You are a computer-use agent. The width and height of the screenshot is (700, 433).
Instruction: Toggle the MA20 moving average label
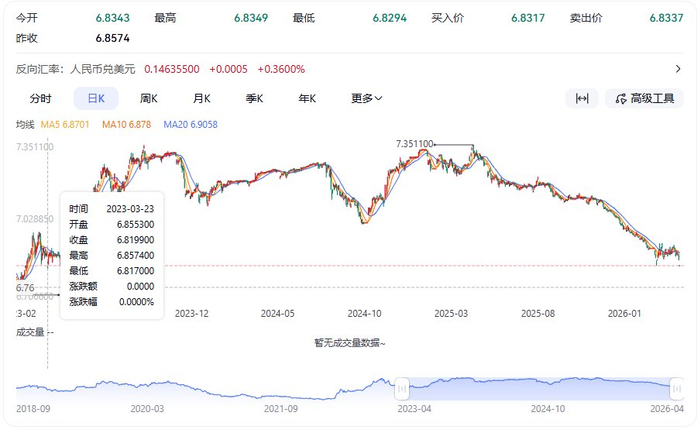(x=190, y=125)
